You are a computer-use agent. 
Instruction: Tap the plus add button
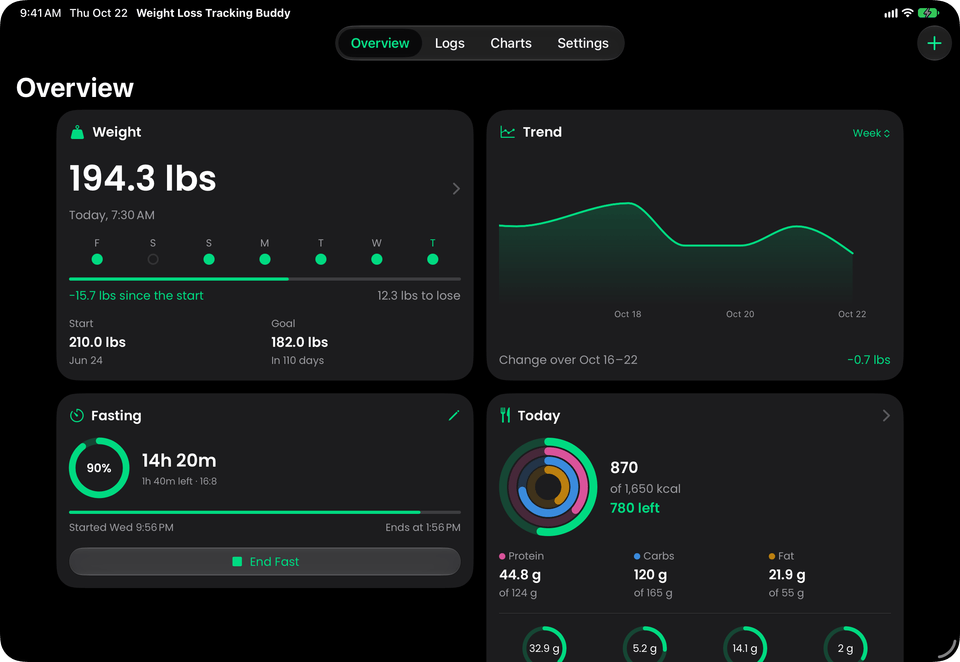pos(934,43)
